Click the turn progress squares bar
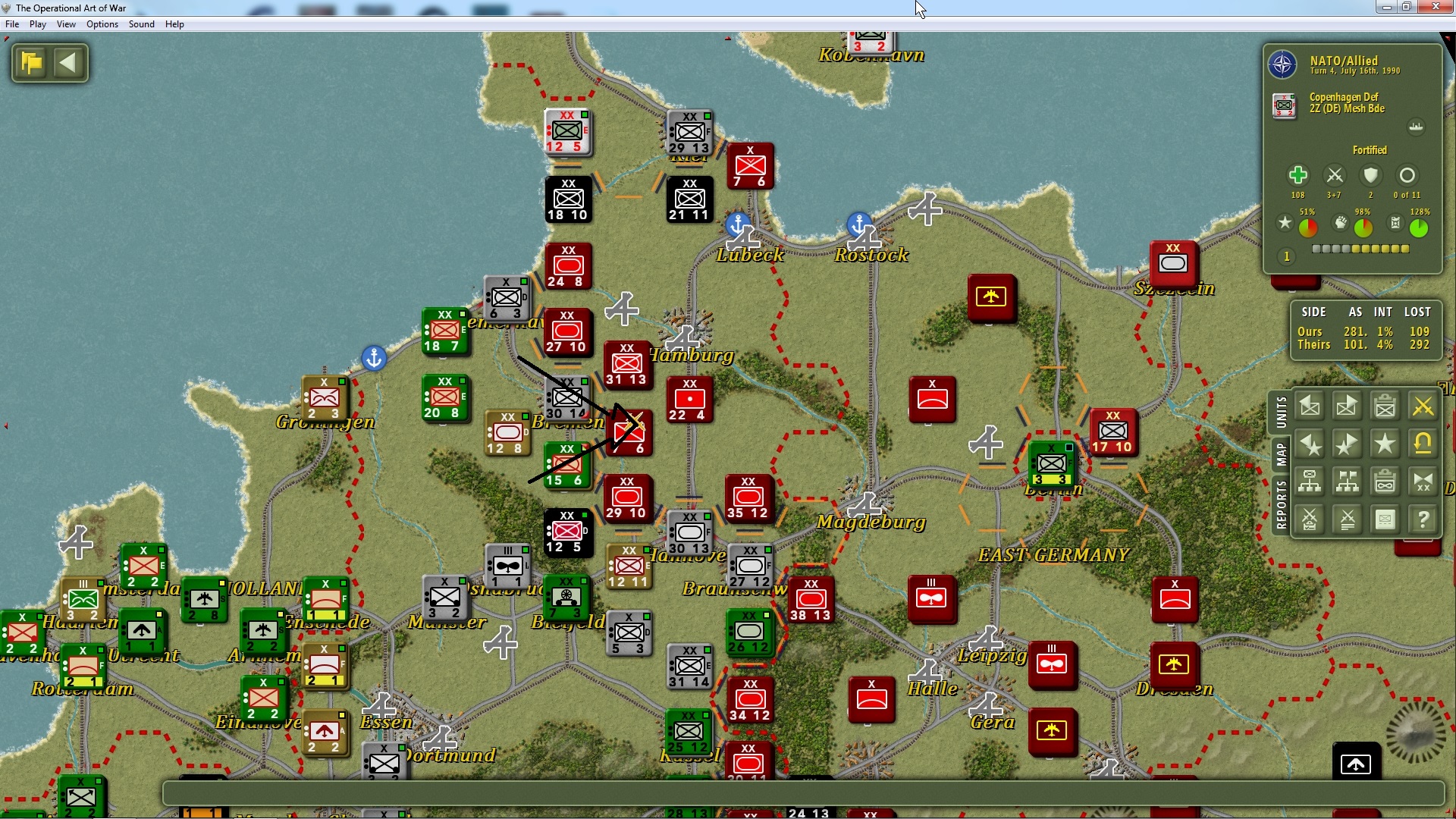Viewport: 1456px width, 819px height. (1360, 249)
